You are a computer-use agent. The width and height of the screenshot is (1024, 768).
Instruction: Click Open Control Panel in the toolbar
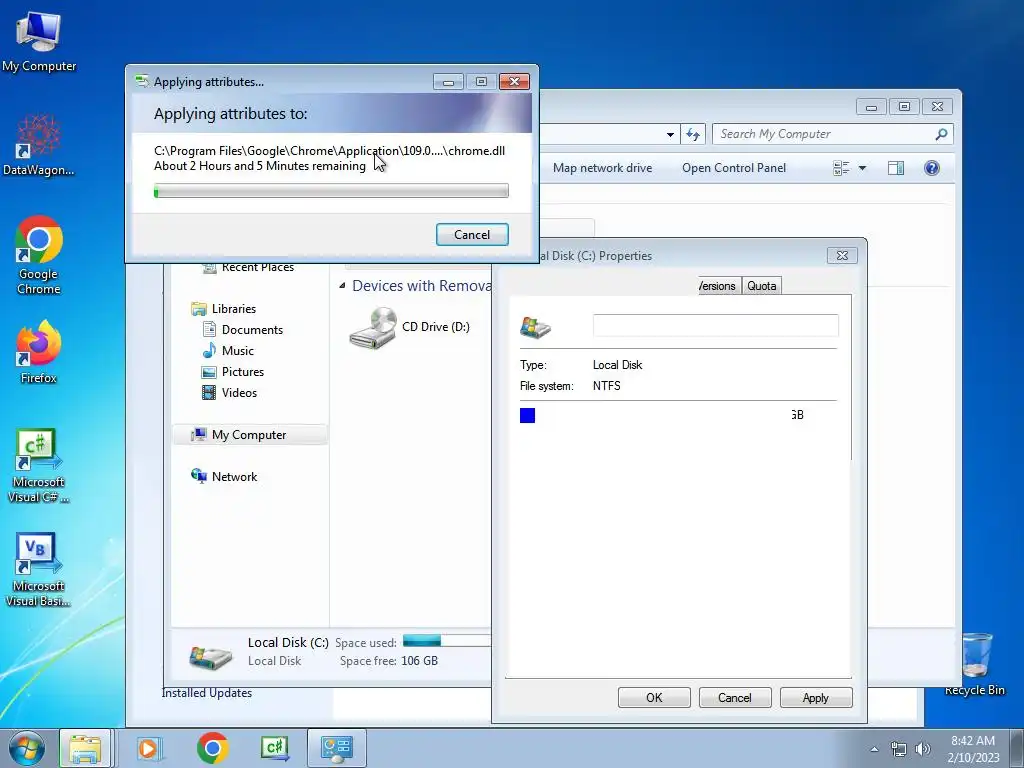click(734, 168)
